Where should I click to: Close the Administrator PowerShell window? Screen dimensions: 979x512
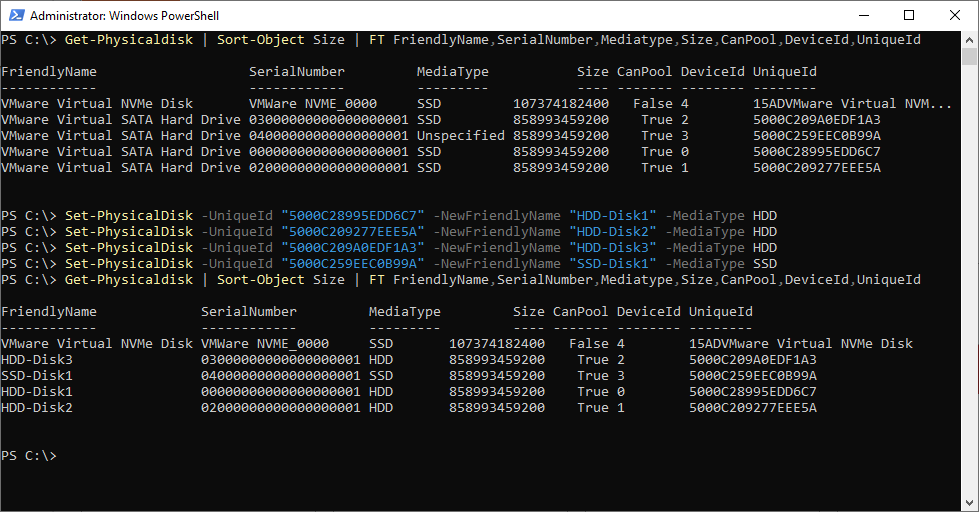[955, 15]
